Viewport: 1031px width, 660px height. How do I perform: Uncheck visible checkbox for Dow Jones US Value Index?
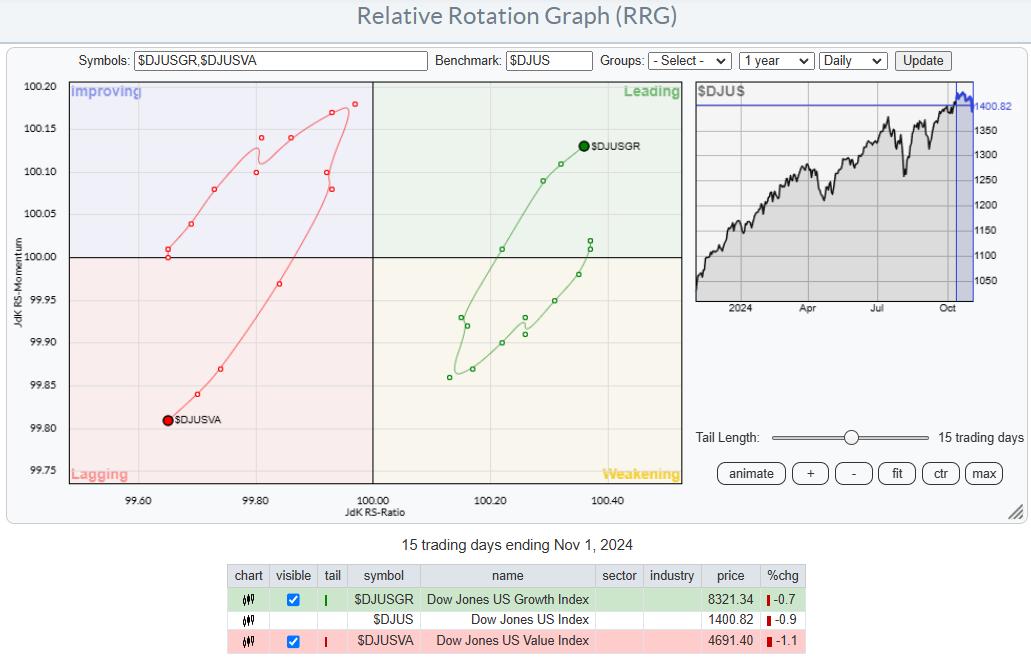pyautogui.click(x=293, y=641)
